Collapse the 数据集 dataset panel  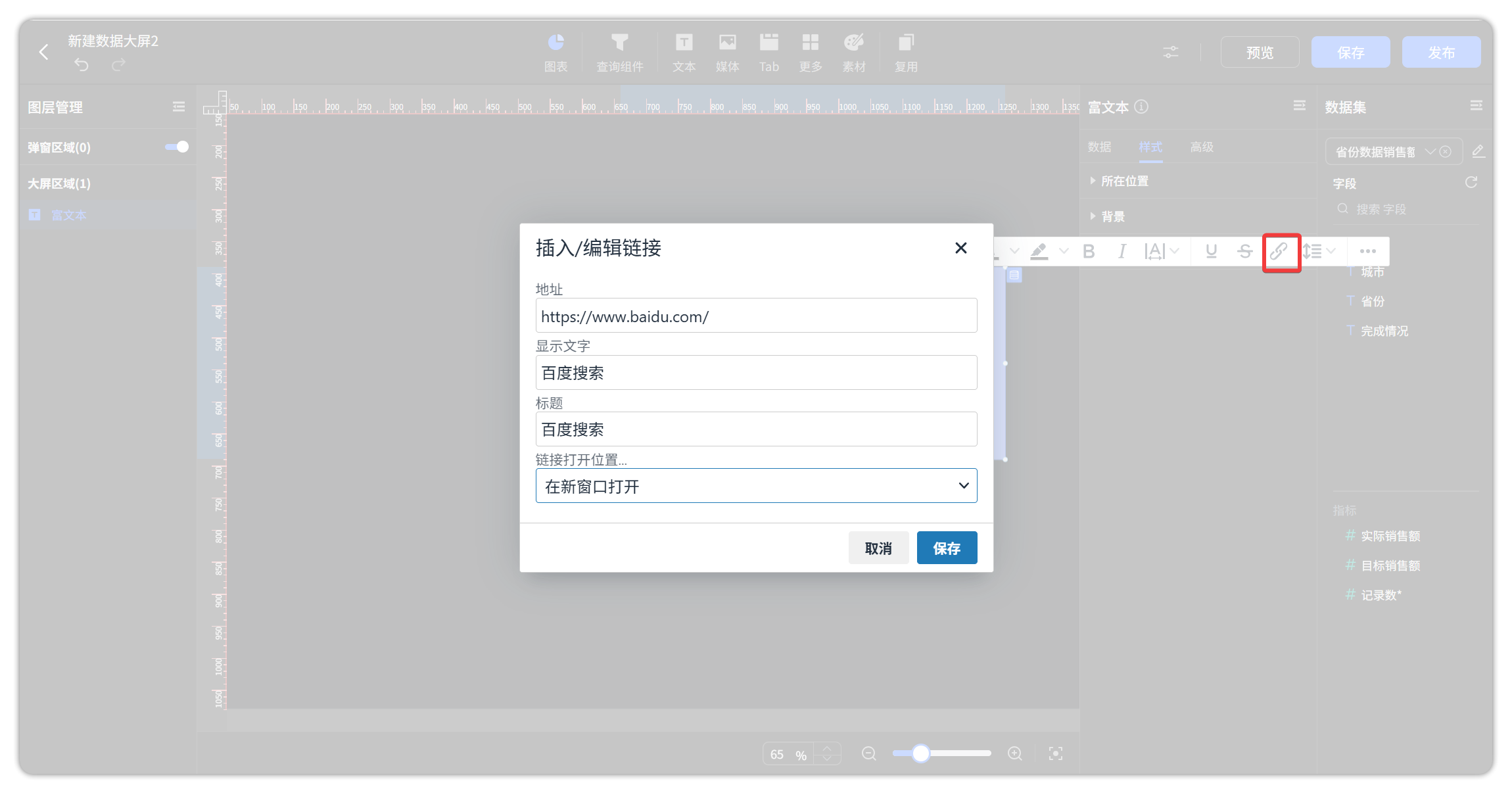[1477, 105]
